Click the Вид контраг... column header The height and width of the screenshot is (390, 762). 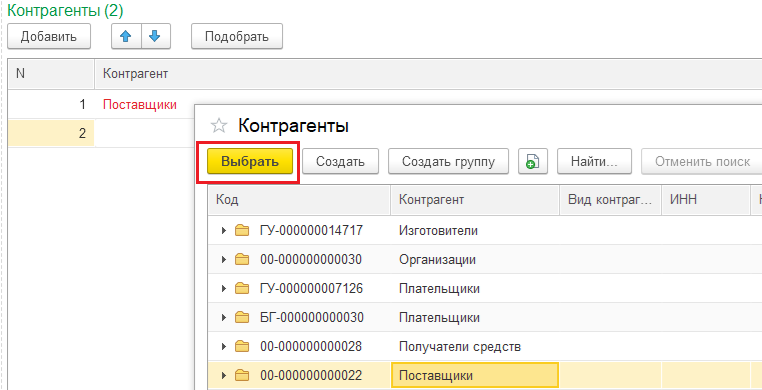click(610, 200)
